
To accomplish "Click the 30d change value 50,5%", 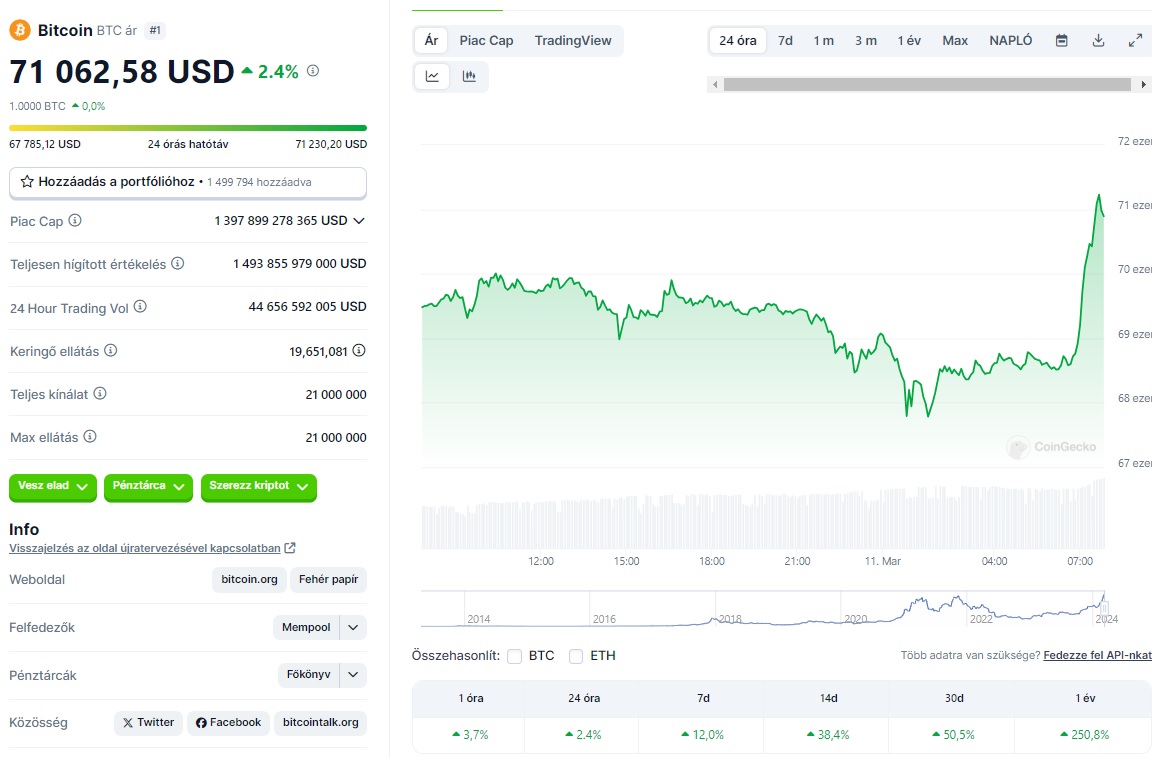I will coord(954,734).
